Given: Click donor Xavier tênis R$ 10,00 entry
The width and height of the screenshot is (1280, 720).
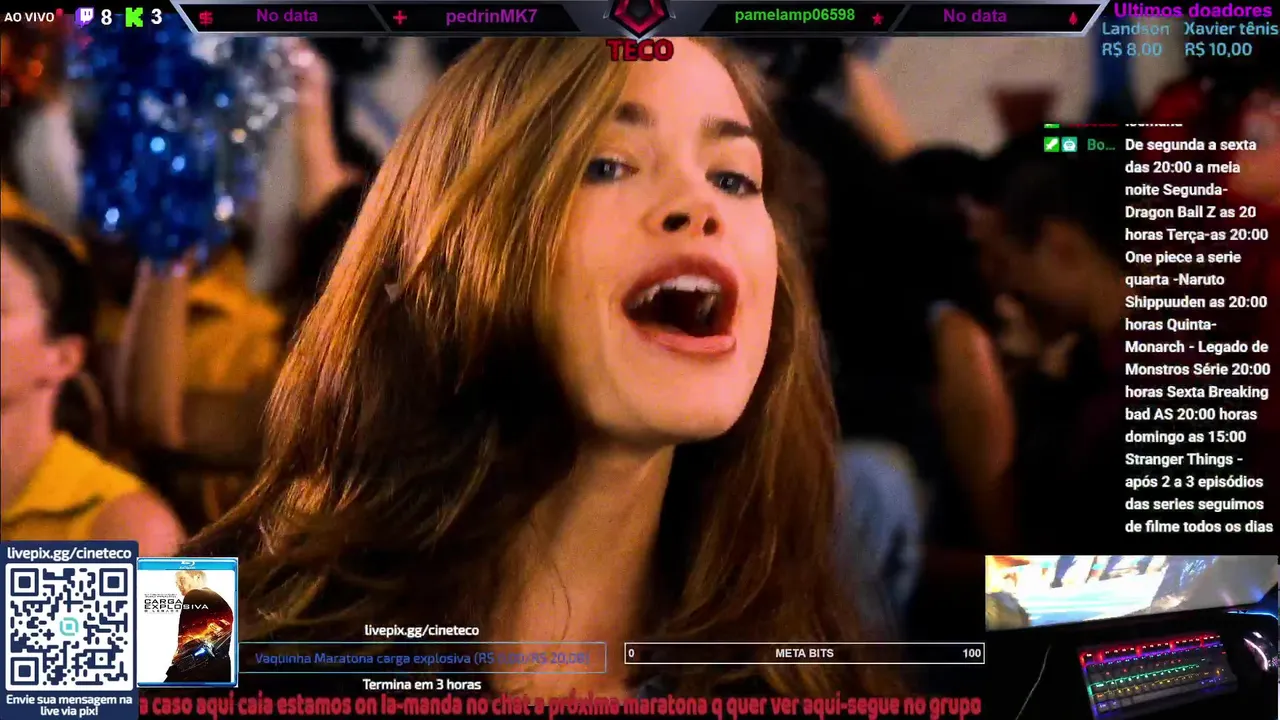Looking at the screenshot, I should pyautogui.click(x=1230, y=39).
